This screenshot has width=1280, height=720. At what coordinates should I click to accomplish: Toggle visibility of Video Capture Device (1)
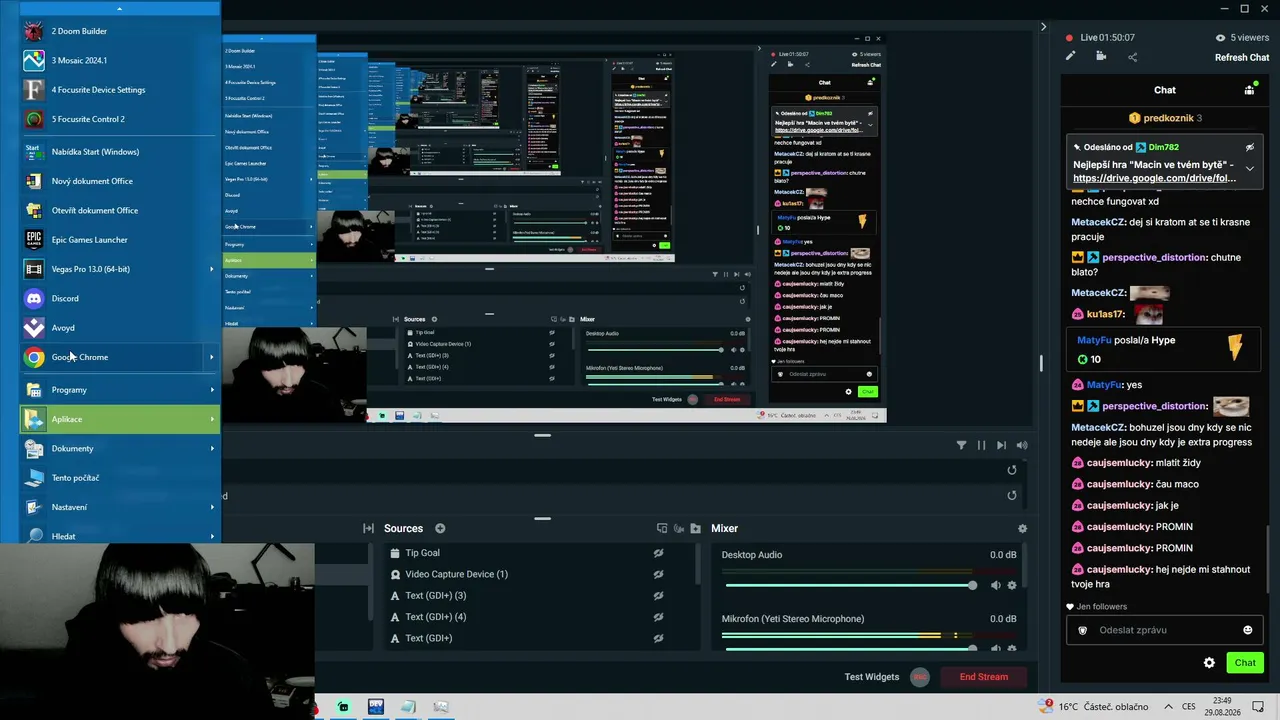click(x=658, y=574)
